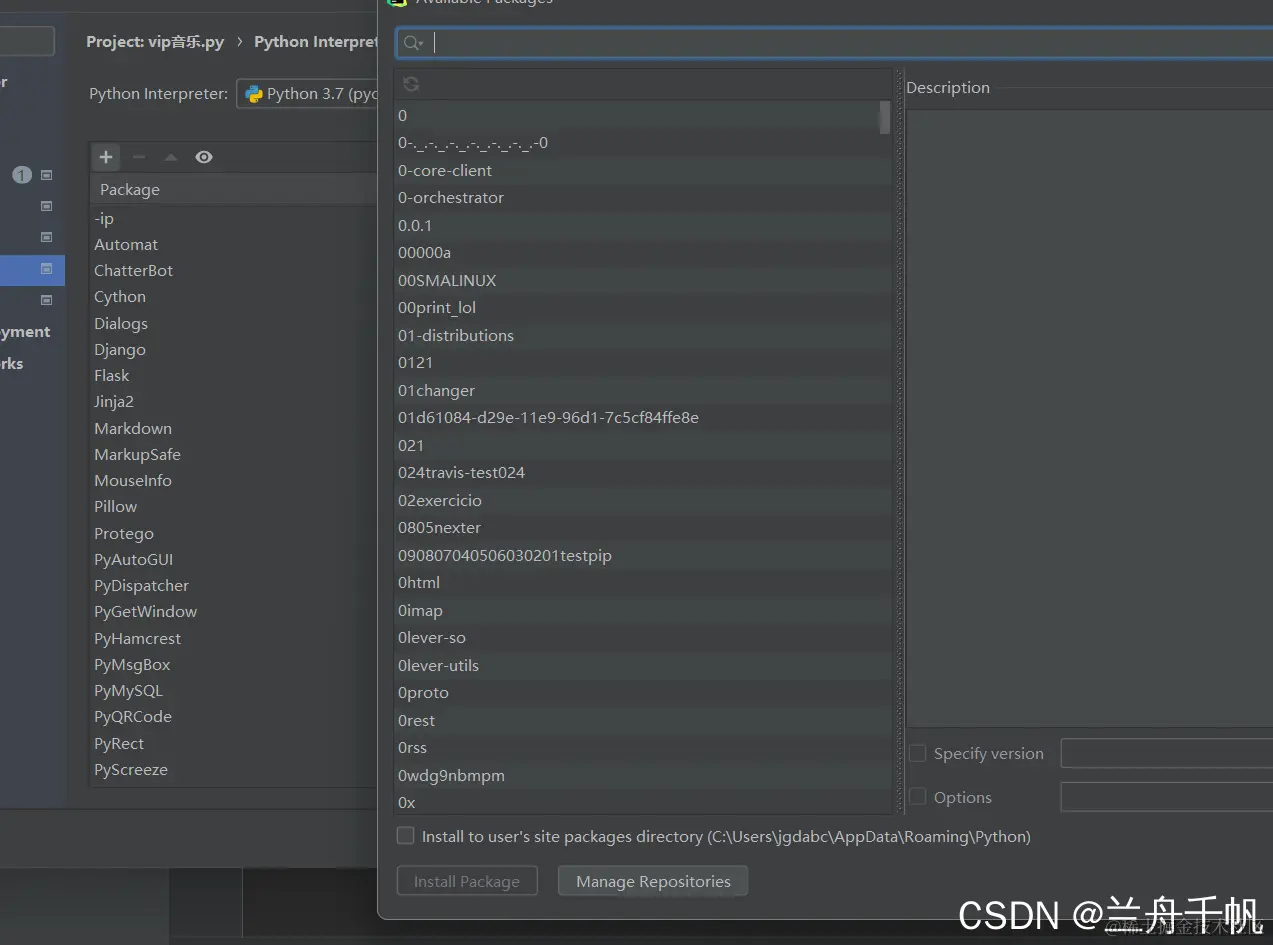Screen dimensions: 1273x945
Task: Select the installed Automat package
Action: pyautogui.click(x=234, y=245)
